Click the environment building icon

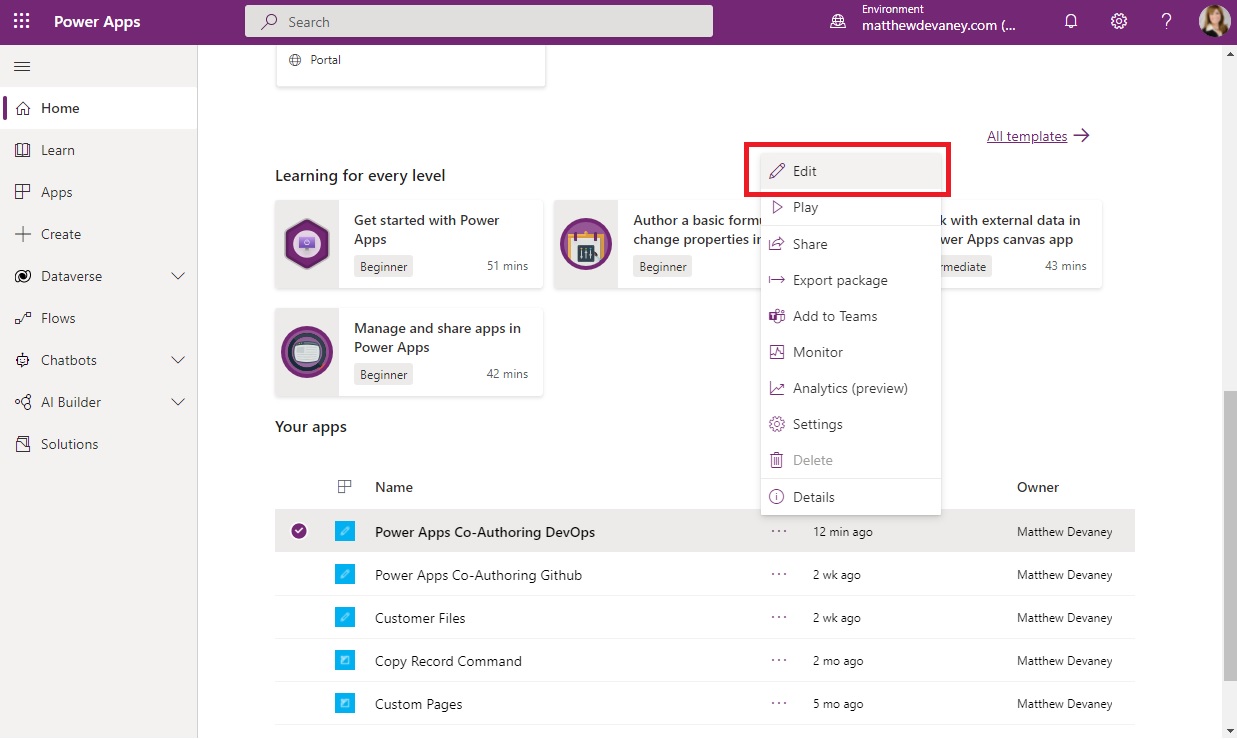pyautogui.click(x=838, y=19)
